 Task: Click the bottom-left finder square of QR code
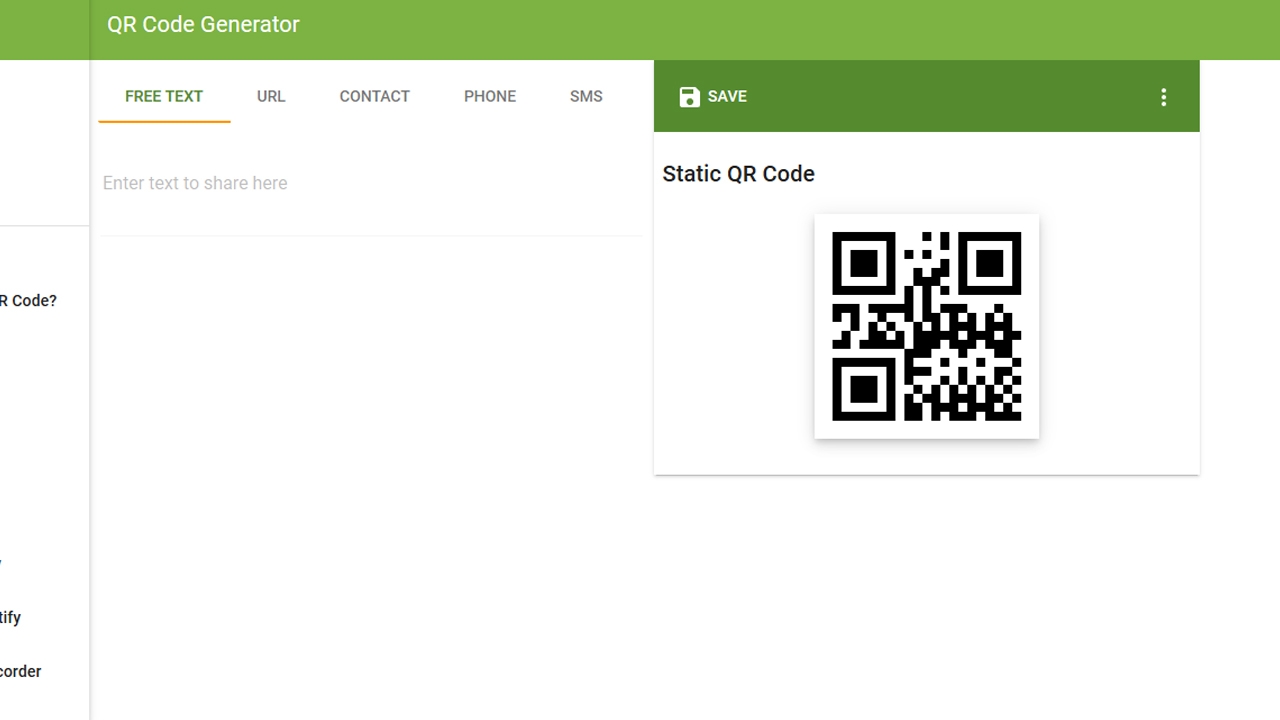coord(864,389)
